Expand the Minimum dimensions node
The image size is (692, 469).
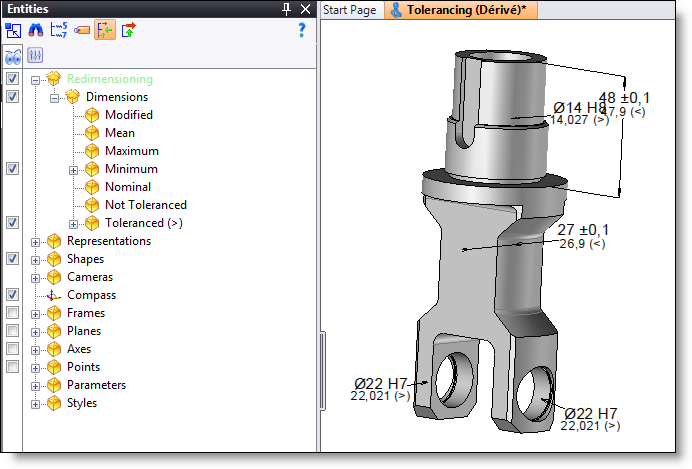point(73,169)
